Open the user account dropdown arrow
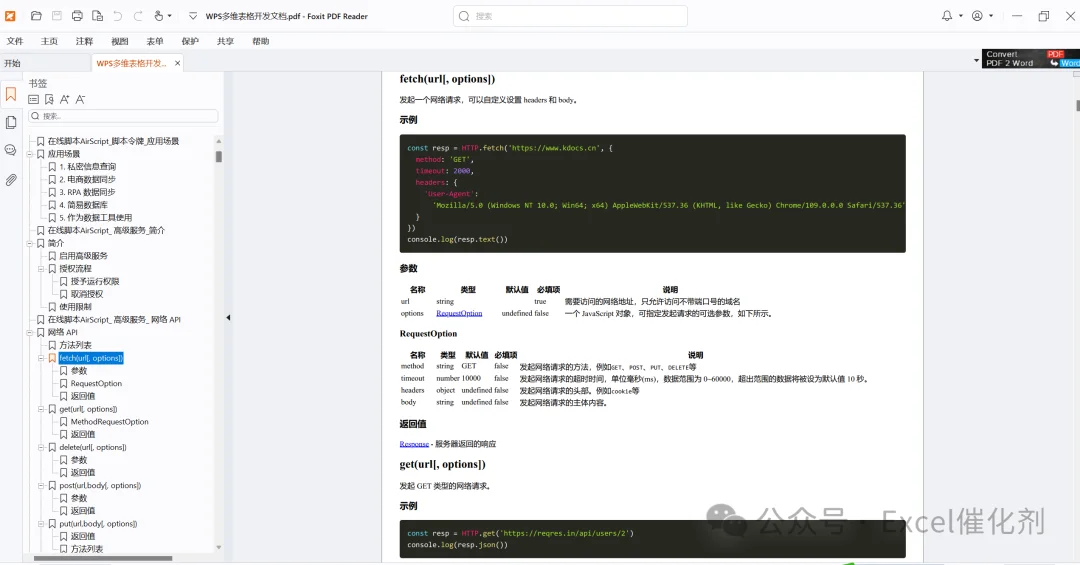Screen dimensions: 1080x565 click(x=990, y=16)
